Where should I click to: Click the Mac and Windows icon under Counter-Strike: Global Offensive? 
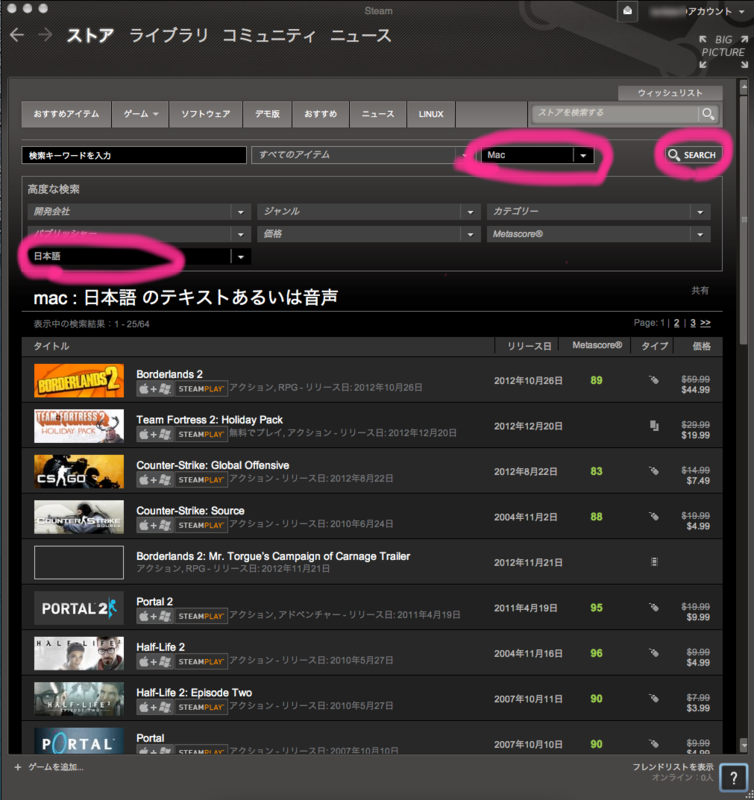pos(155,480)
